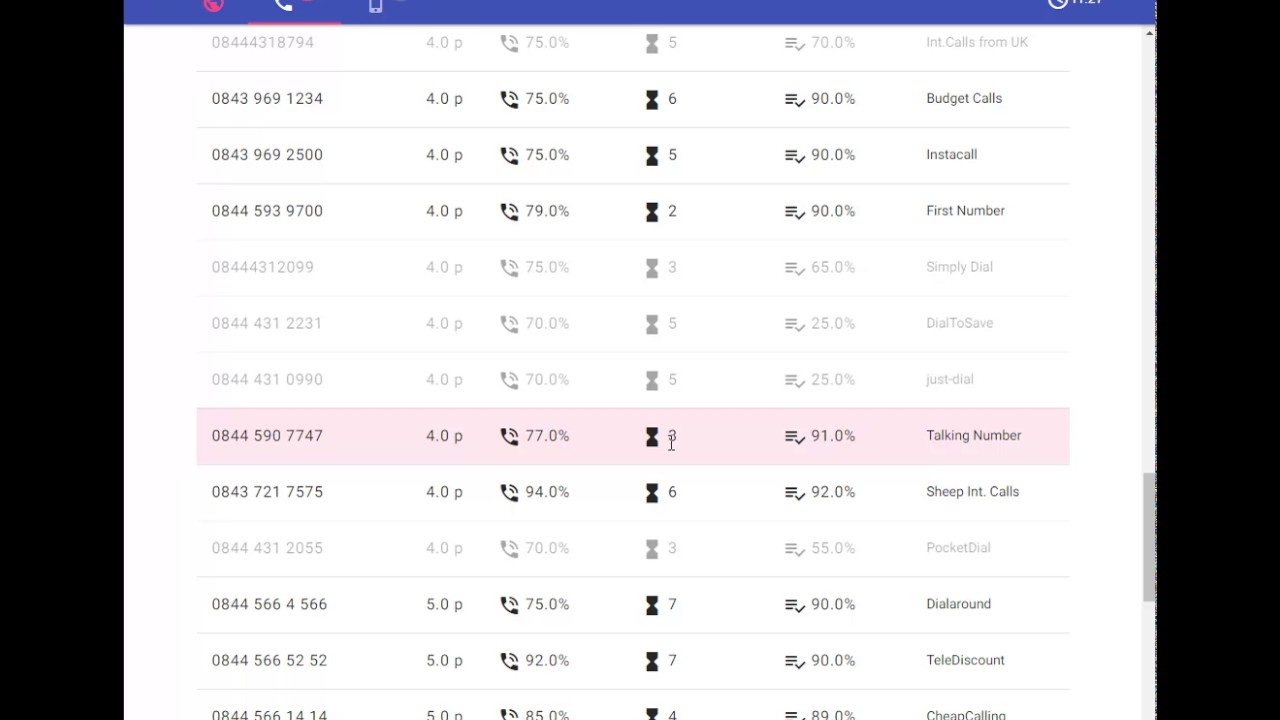Click scrollbar up arrow

pyautogui.click(x=1149, y=33)
